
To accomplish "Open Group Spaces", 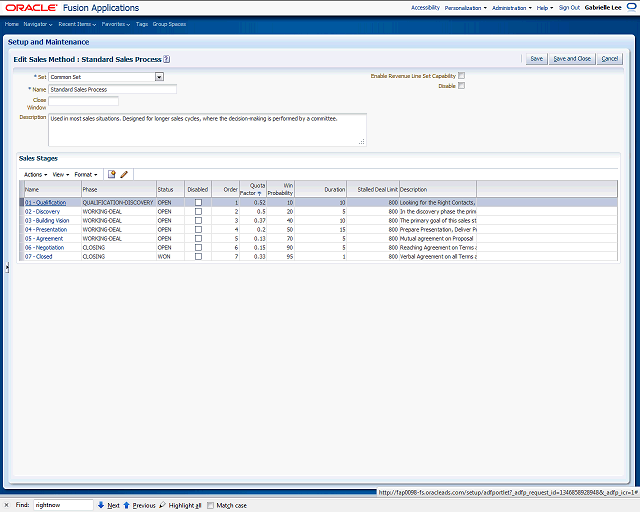I will click(x=169, y=24).
